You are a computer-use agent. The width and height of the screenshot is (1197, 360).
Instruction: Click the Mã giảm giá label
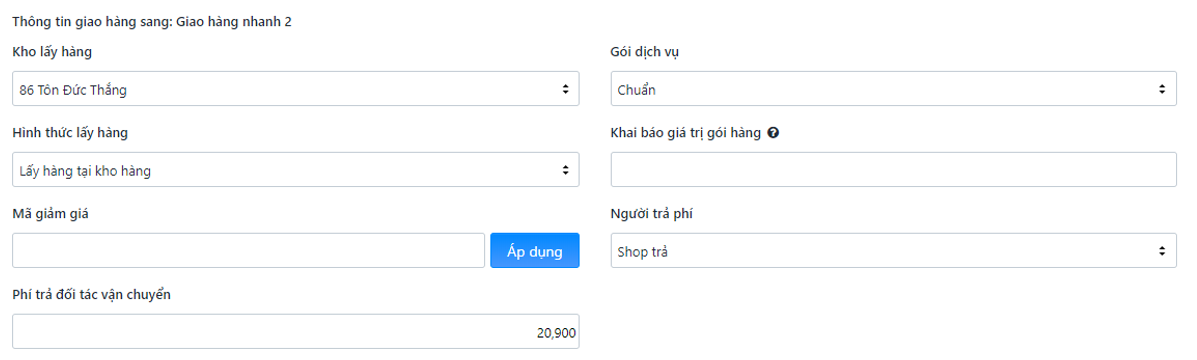click(x=51, y=214)
